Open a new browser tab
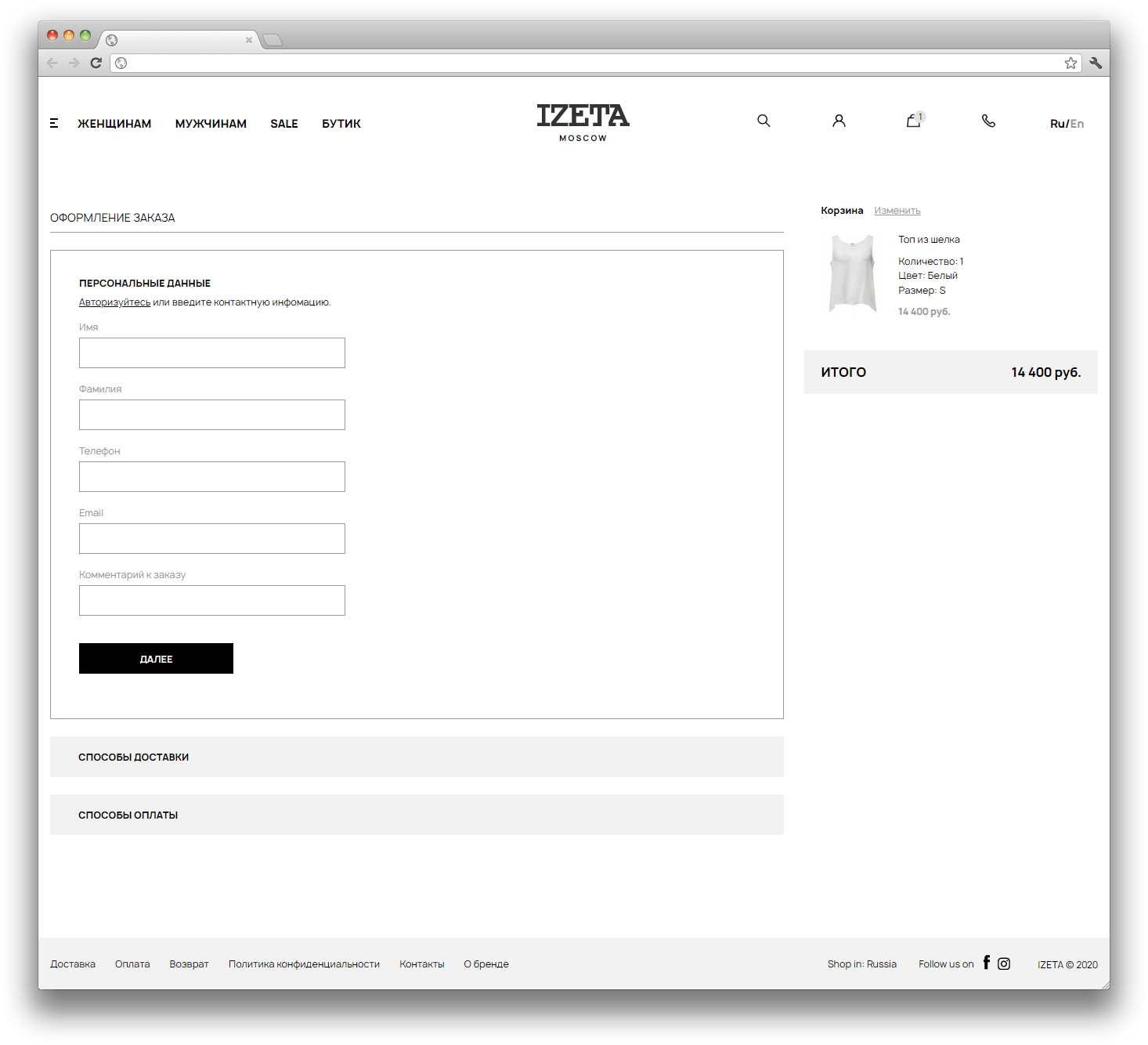 point(272,40)
